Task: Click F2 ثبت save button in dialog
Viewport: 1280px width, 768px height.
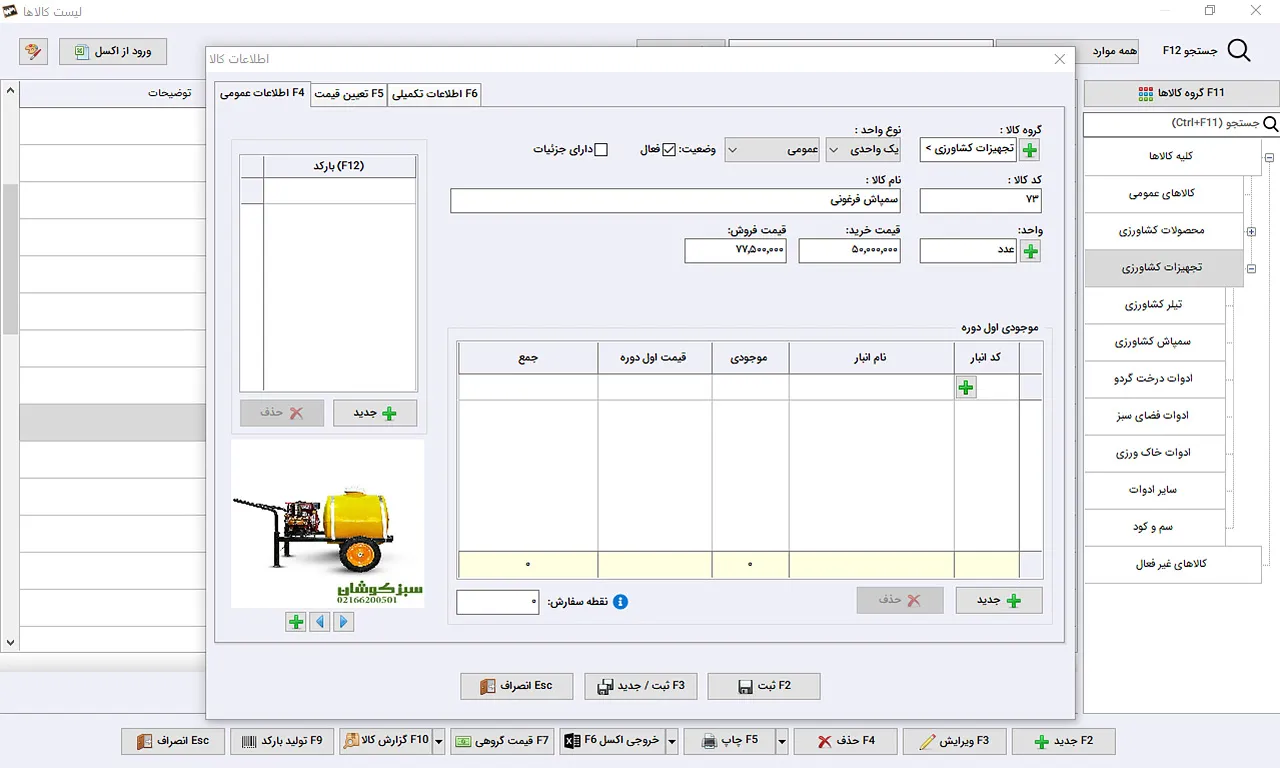Action: click(x=764, y=686)
